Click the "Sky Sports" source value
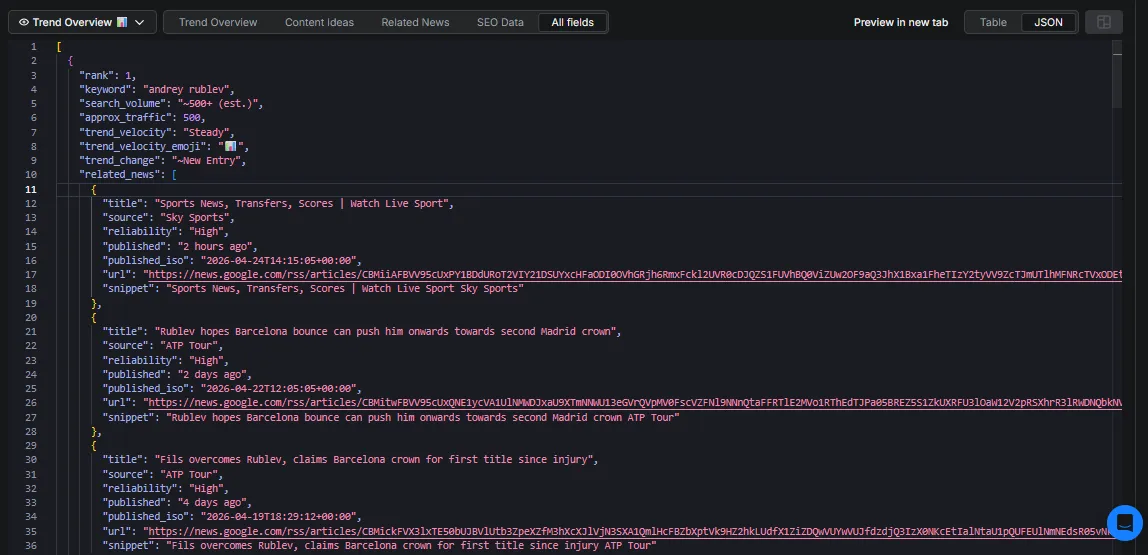The image size is (1148, 555). point(196,217)
